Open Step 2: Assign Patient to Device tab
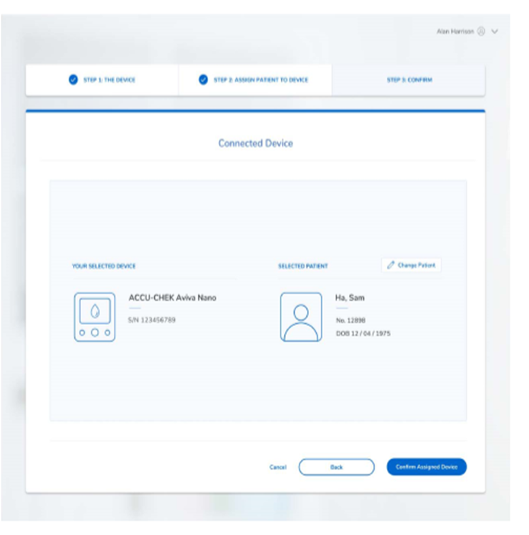This screenshot has height=535, width=529. [255, 80]
